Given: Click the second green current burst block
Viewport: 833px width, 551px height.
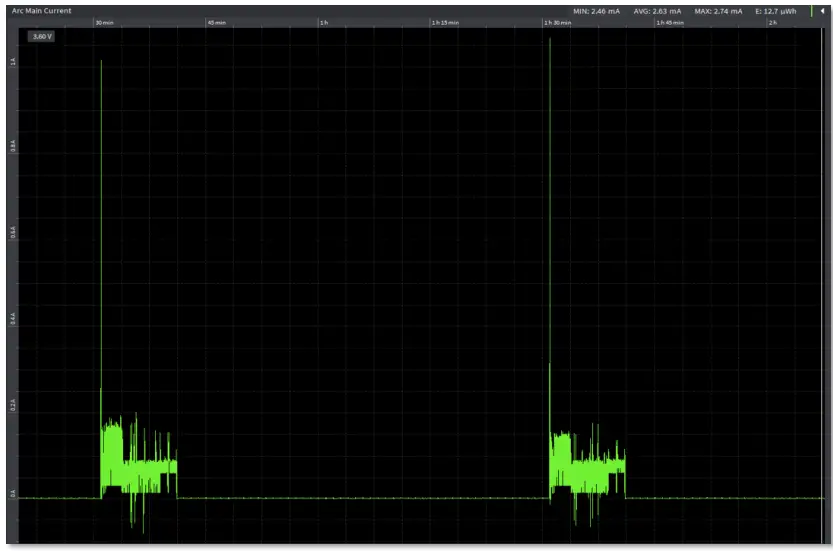Looking at the screenshot, I should (587, 462).
